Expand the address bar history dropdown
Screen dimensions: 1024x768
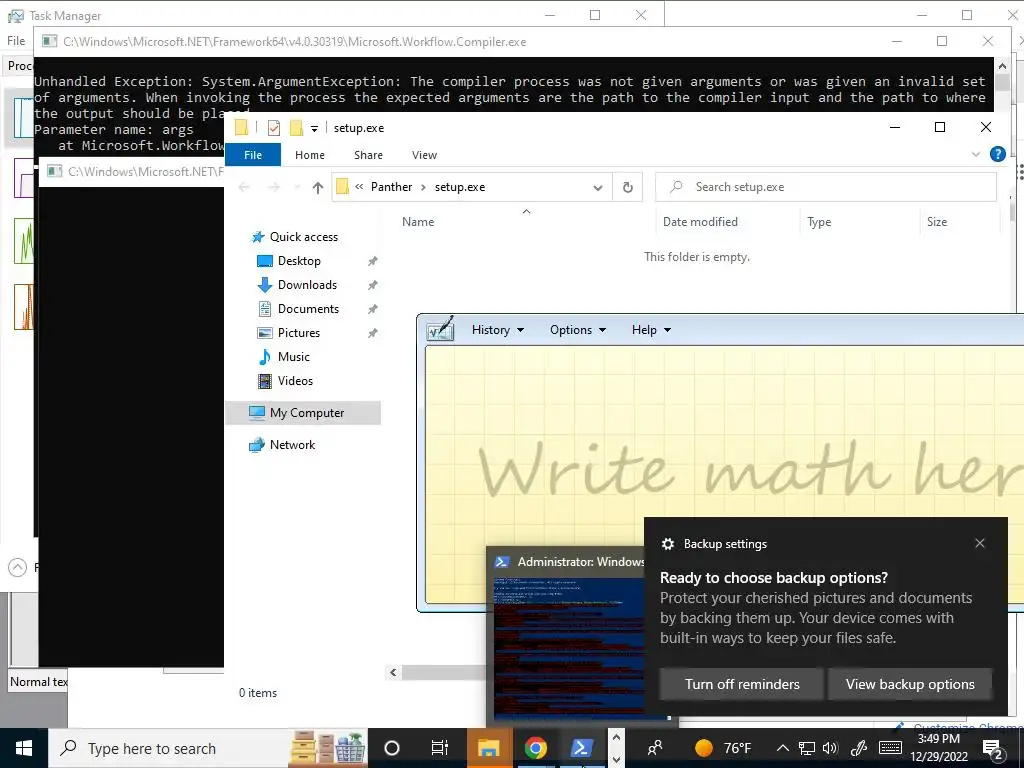click(x=598, y=187)
